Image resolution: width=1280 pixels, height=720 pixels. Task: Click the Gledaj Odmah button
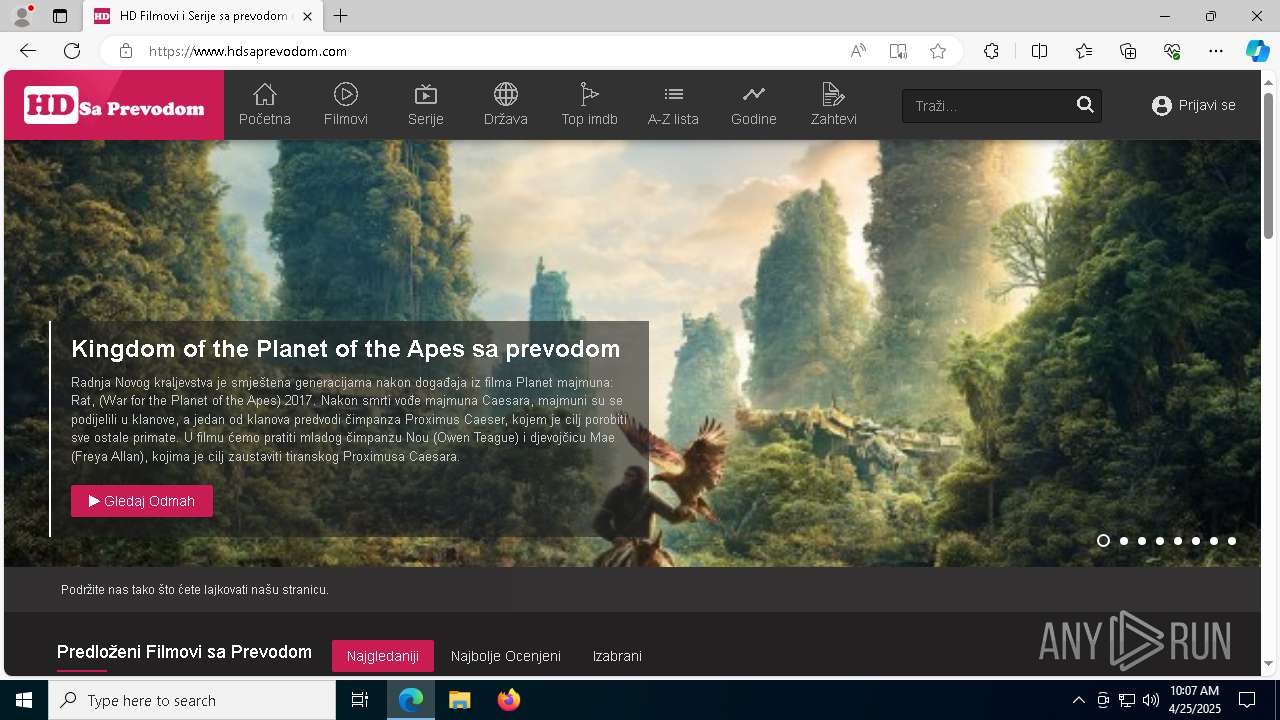142,501
